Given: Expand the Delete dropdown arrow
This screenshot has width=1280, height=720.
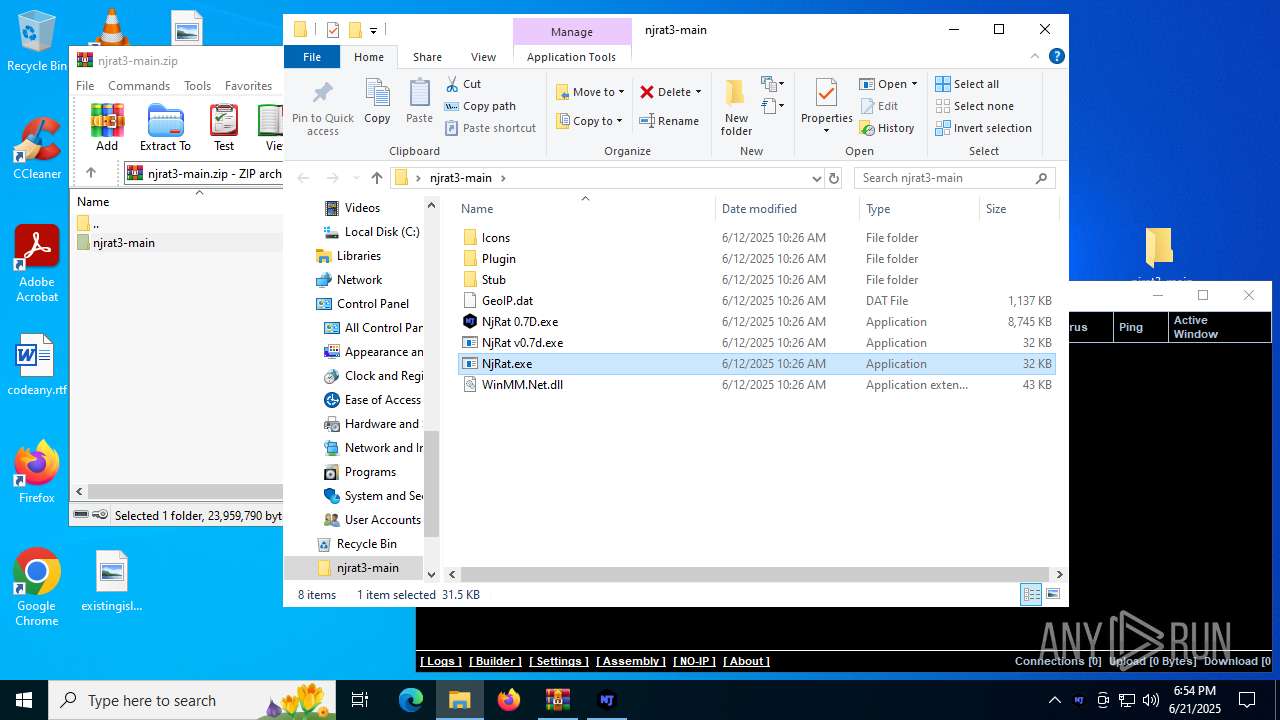Looking at the screenshot, I should click(x=698, y=92).
